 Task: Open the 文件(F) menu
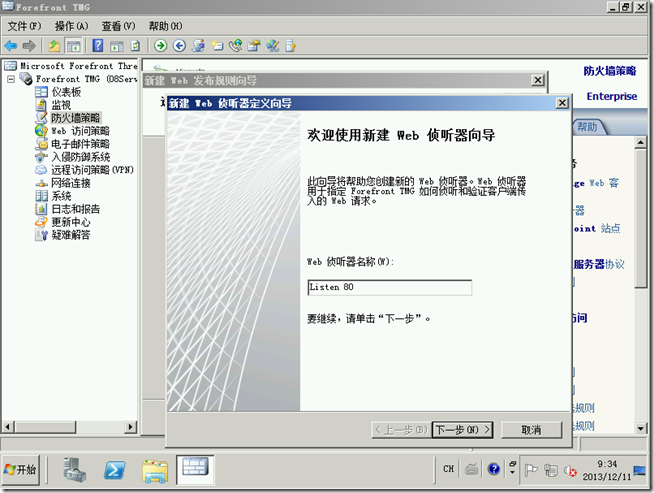pyautogui.click(x=24, y=26)
